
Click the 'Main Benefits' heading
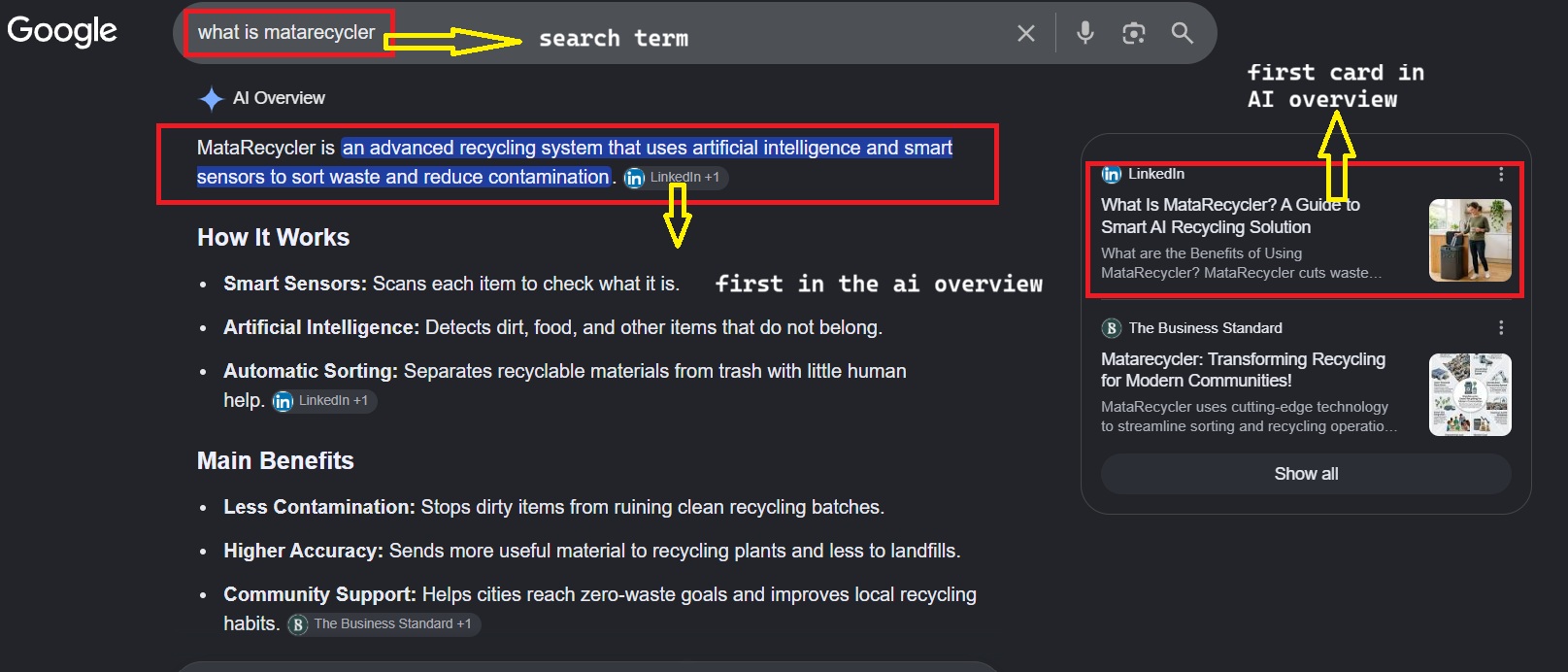click(276, 461)
